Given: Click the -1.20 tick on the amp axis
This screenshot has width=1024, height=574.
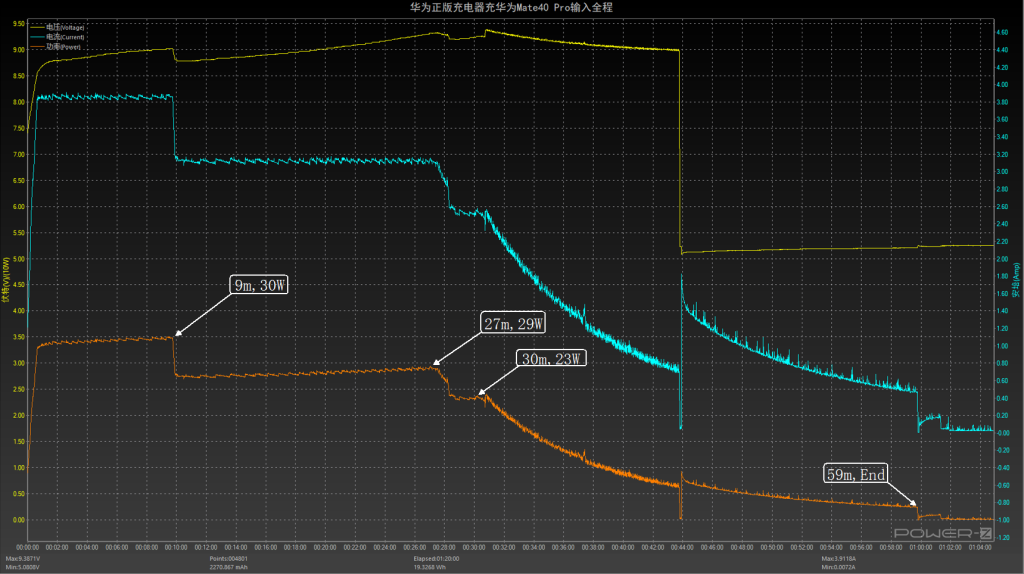Looking at the screenshot, I should [1001, 537].
